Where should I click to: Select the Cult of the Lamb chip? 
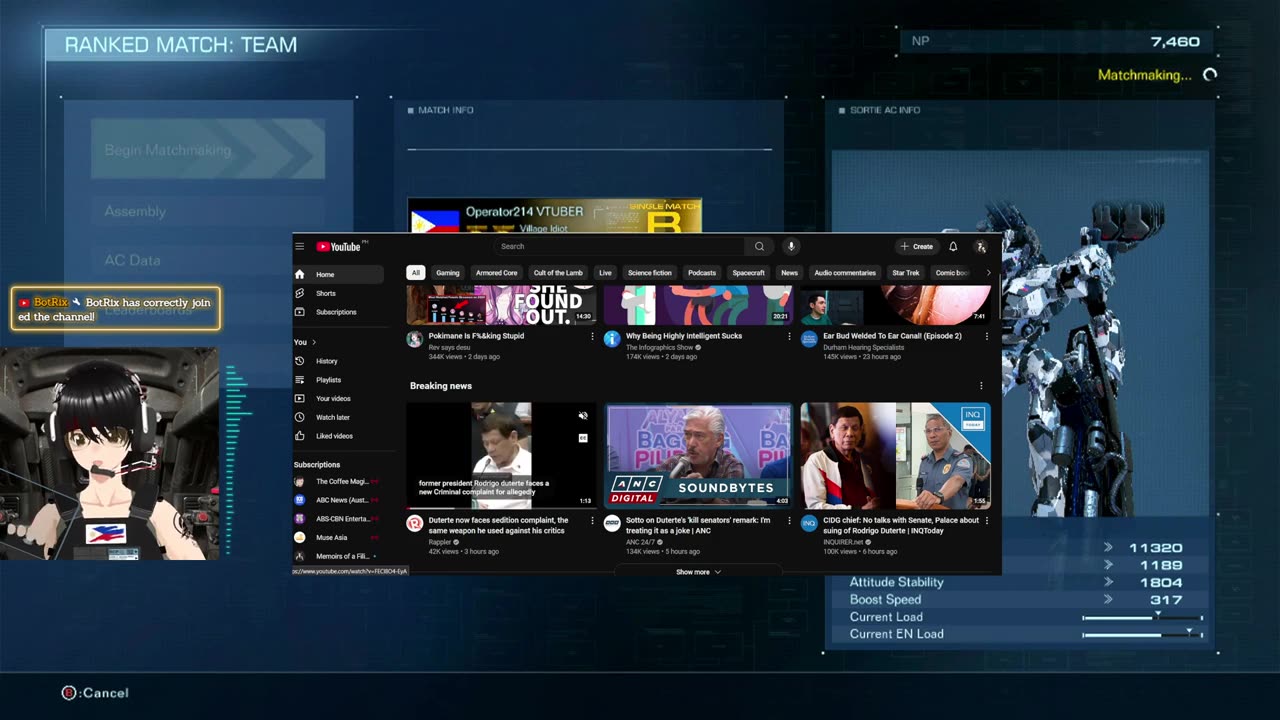558,273
